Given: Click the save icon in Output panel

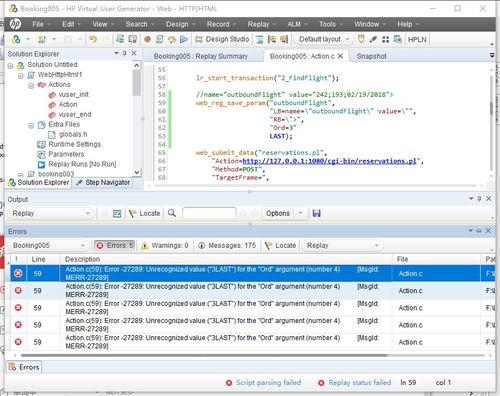Looking at the screenshot, I should pyautogui.click(x=317, y=213).
